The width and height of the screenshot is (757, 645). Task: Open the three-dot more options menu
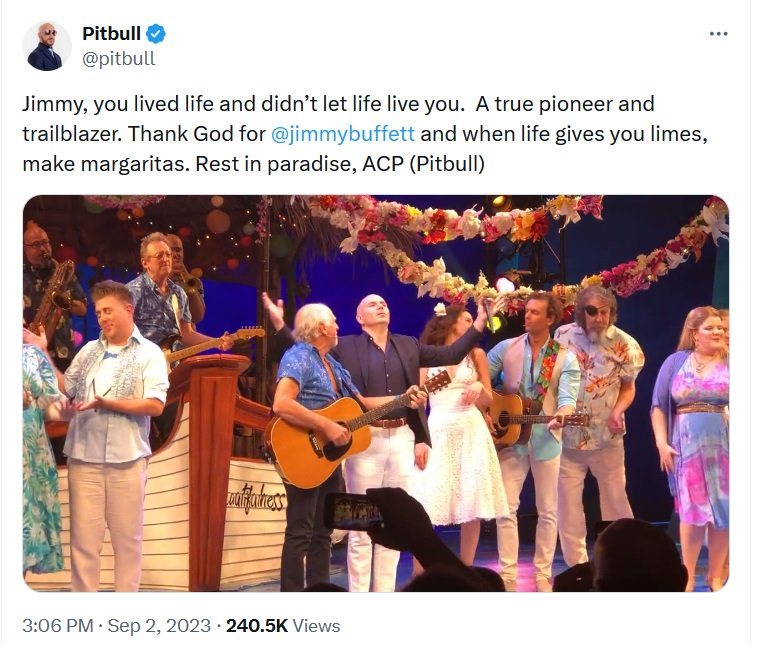pos(718,34)
